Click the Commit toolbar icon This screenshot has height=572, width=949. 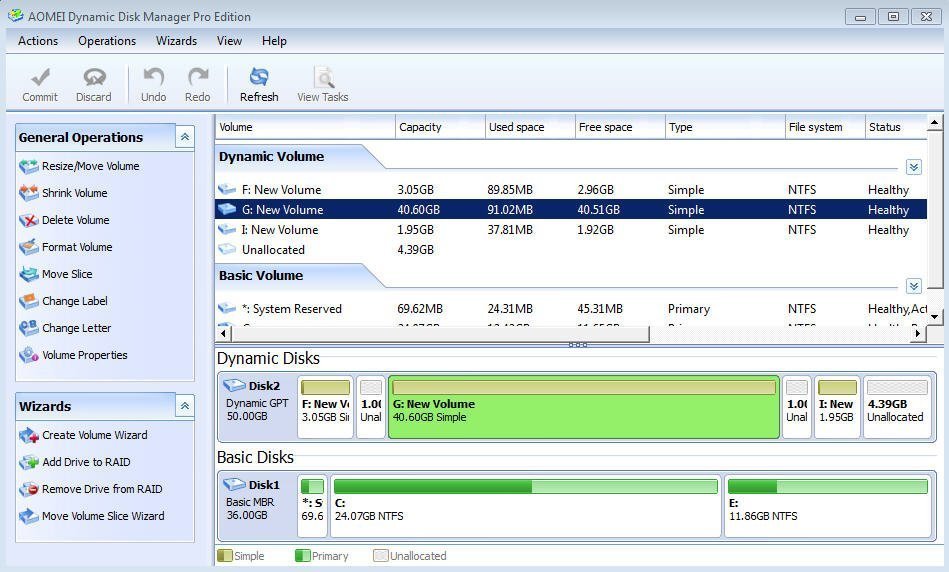(41, 77)
